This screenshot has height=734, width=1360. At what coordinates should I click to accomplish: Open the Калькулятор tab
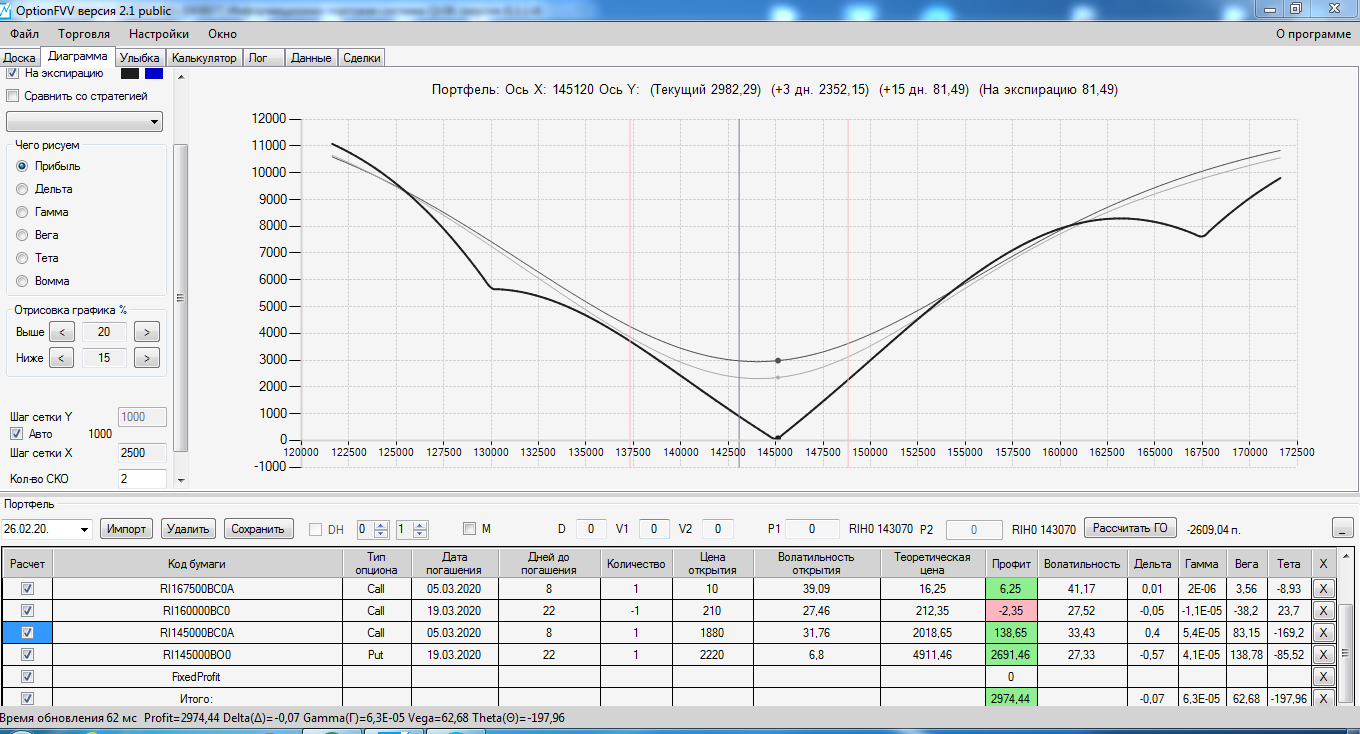204,58
